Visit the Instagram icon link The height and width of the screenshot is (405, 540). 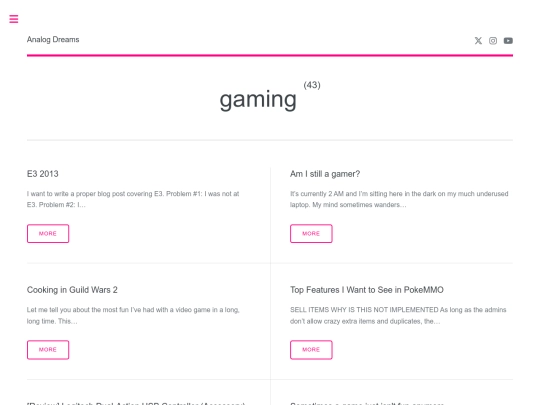tap(493, 41)
